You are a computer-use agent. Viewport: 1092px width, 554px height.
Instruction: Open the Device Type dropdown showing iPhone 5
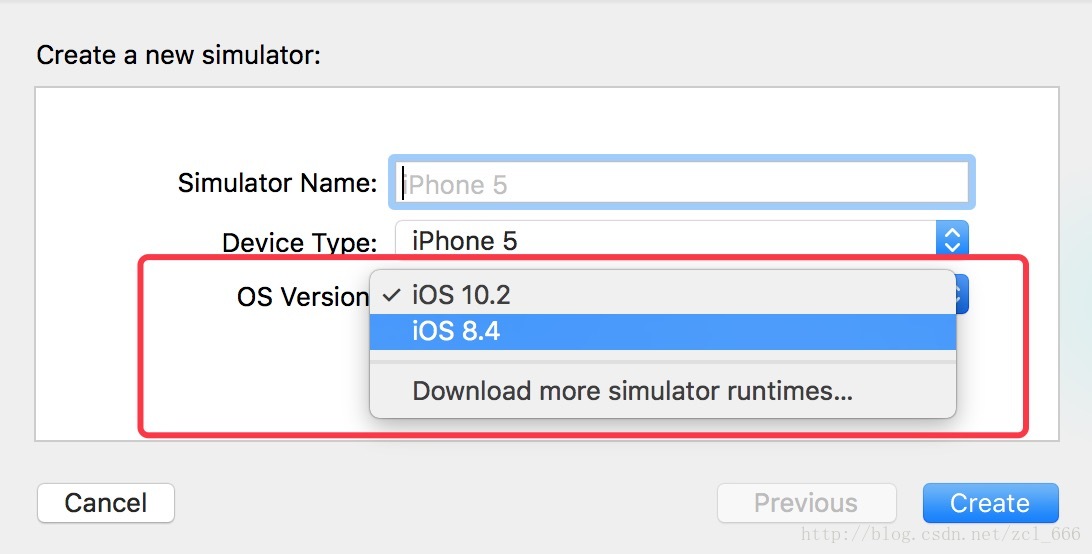tap(681, 240)
